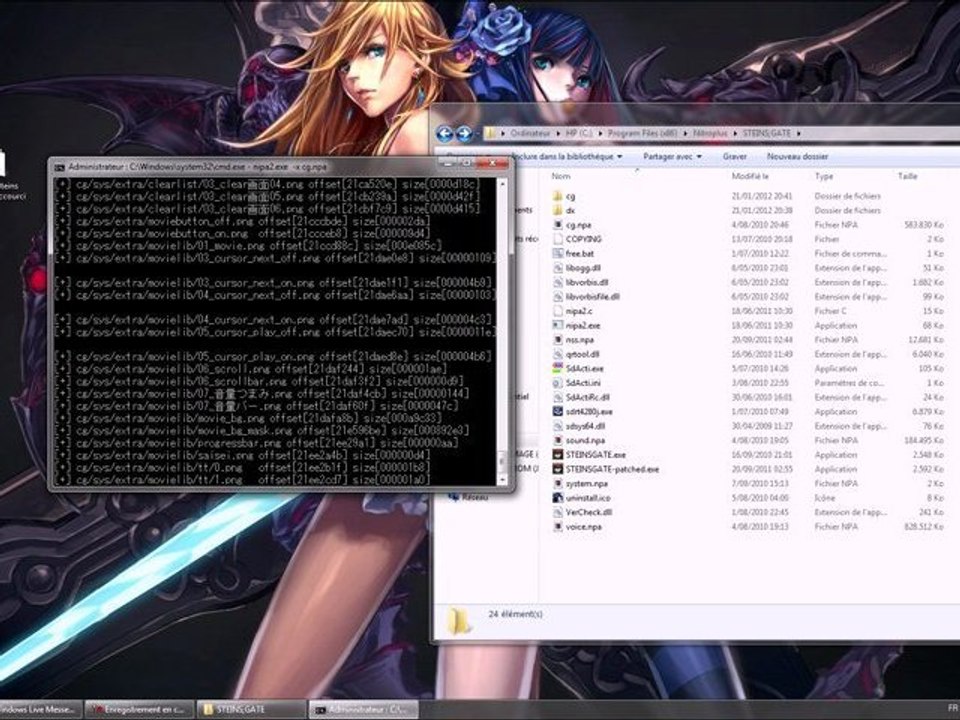
Task: Click STEINS;GATE breadcrumb segment
Action: coord(767,133)
